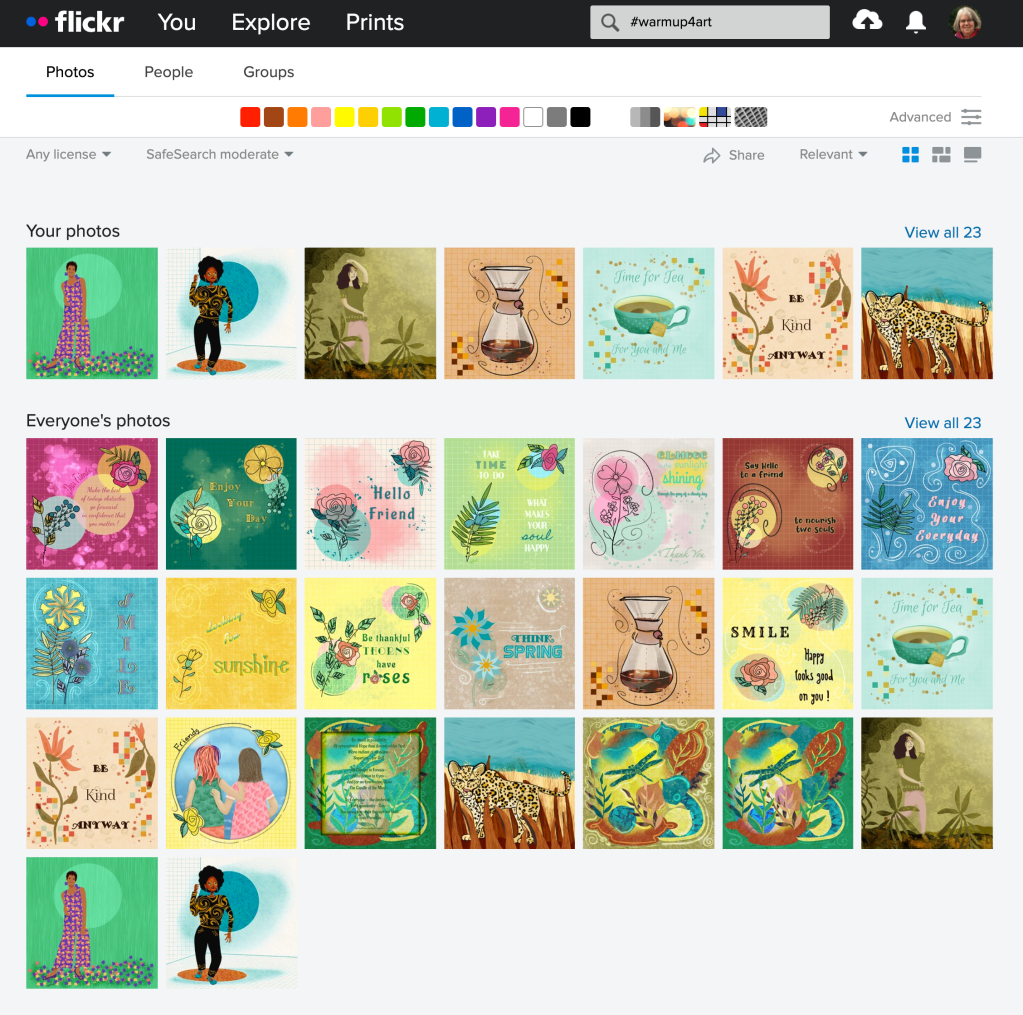The height and width of the screenshot is (1015, 1023).
Task: Click the search magnifier icon
Action: 609,22
